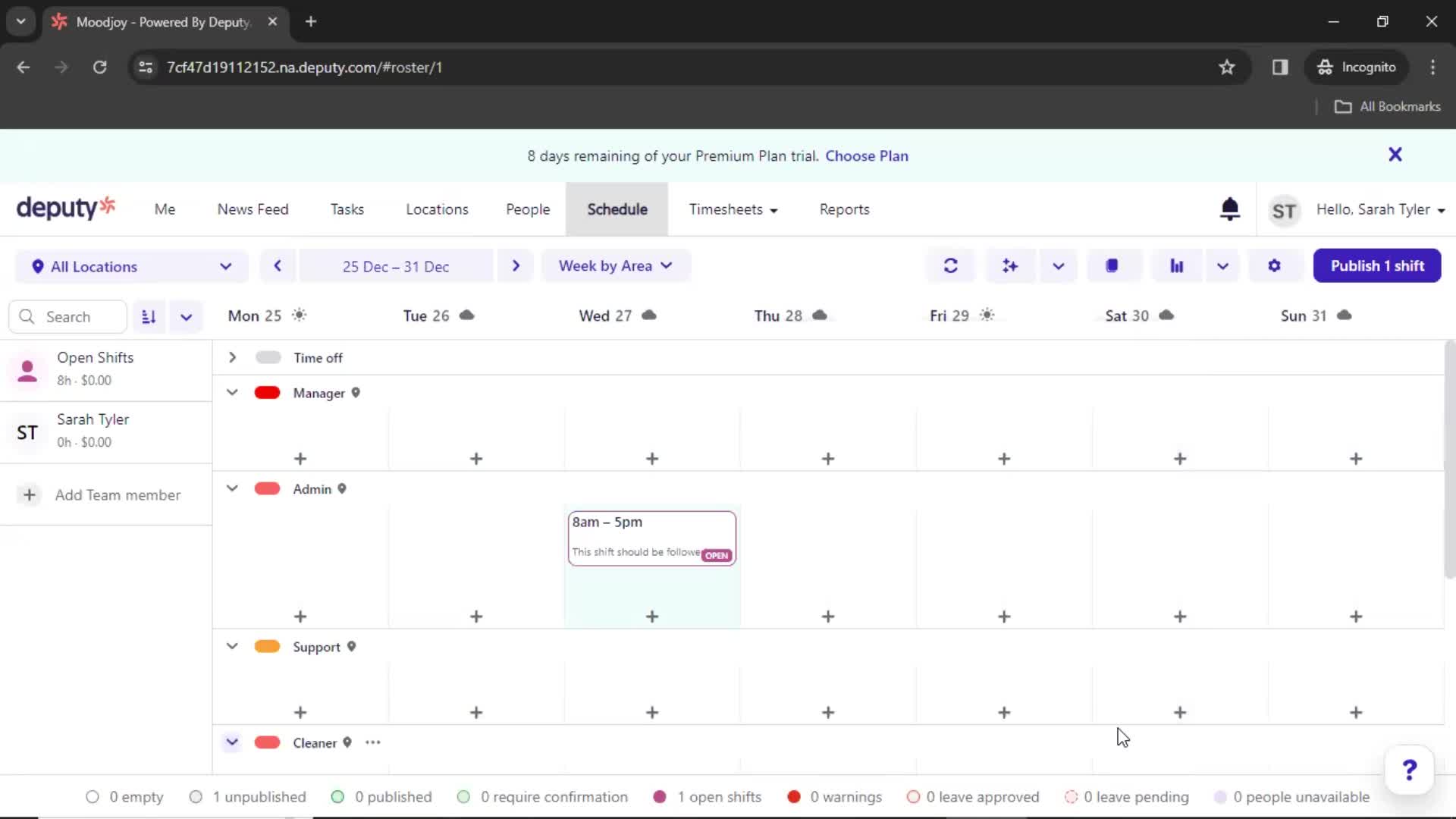
Task: Click the notification bell icon
Action: [1229, 209]
